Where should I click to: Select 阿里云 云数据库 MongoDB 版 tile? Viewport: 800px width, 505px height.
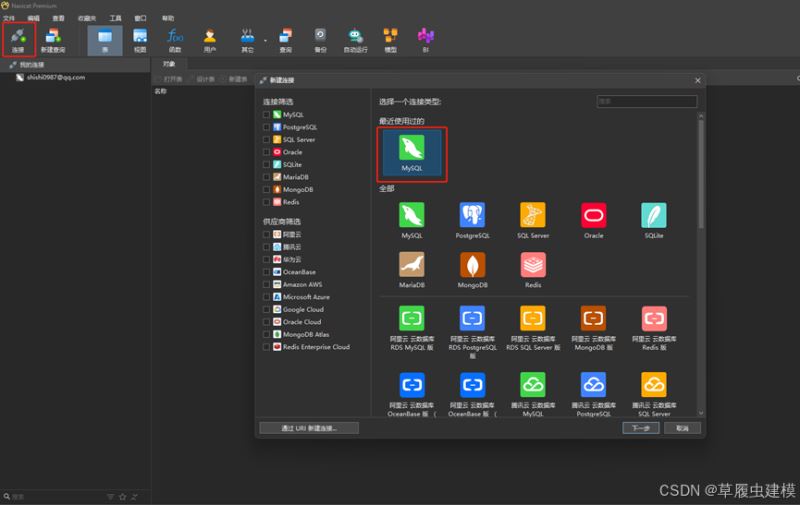593,328
